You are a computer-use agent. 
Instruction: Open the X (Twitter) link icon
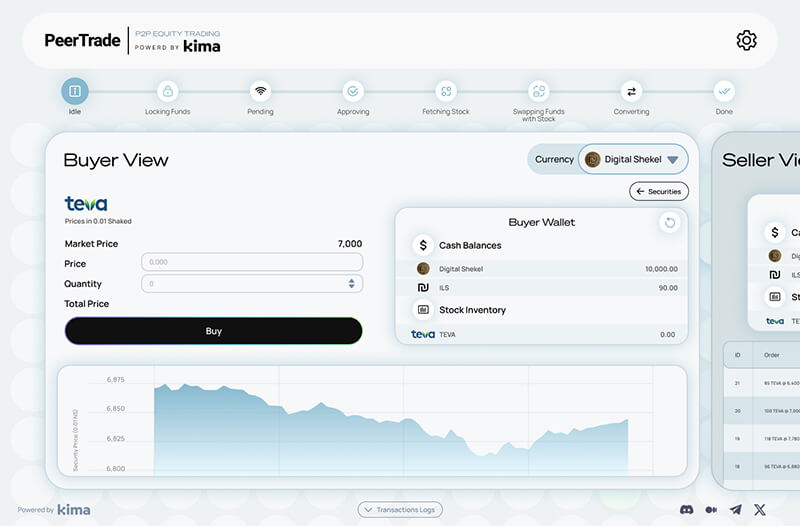pyautogui.click(x=760, y=510)
